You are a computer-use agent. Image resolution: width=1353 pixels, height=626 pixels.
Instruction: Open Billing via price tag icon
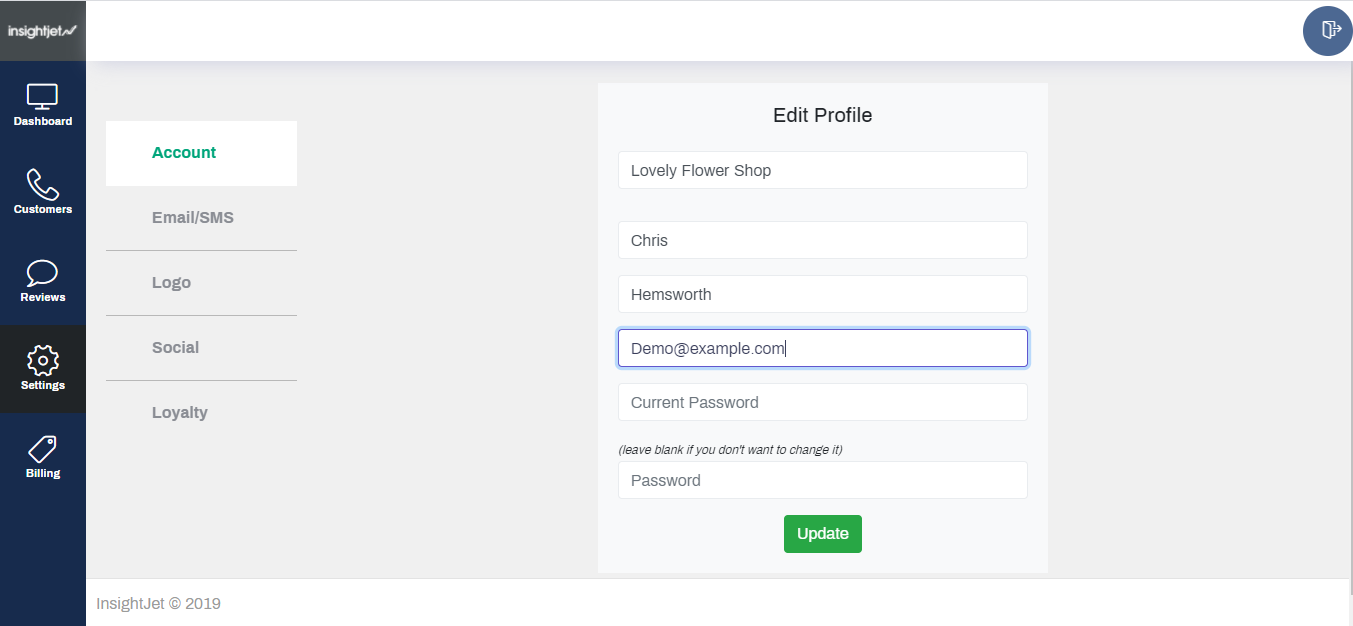42,449
